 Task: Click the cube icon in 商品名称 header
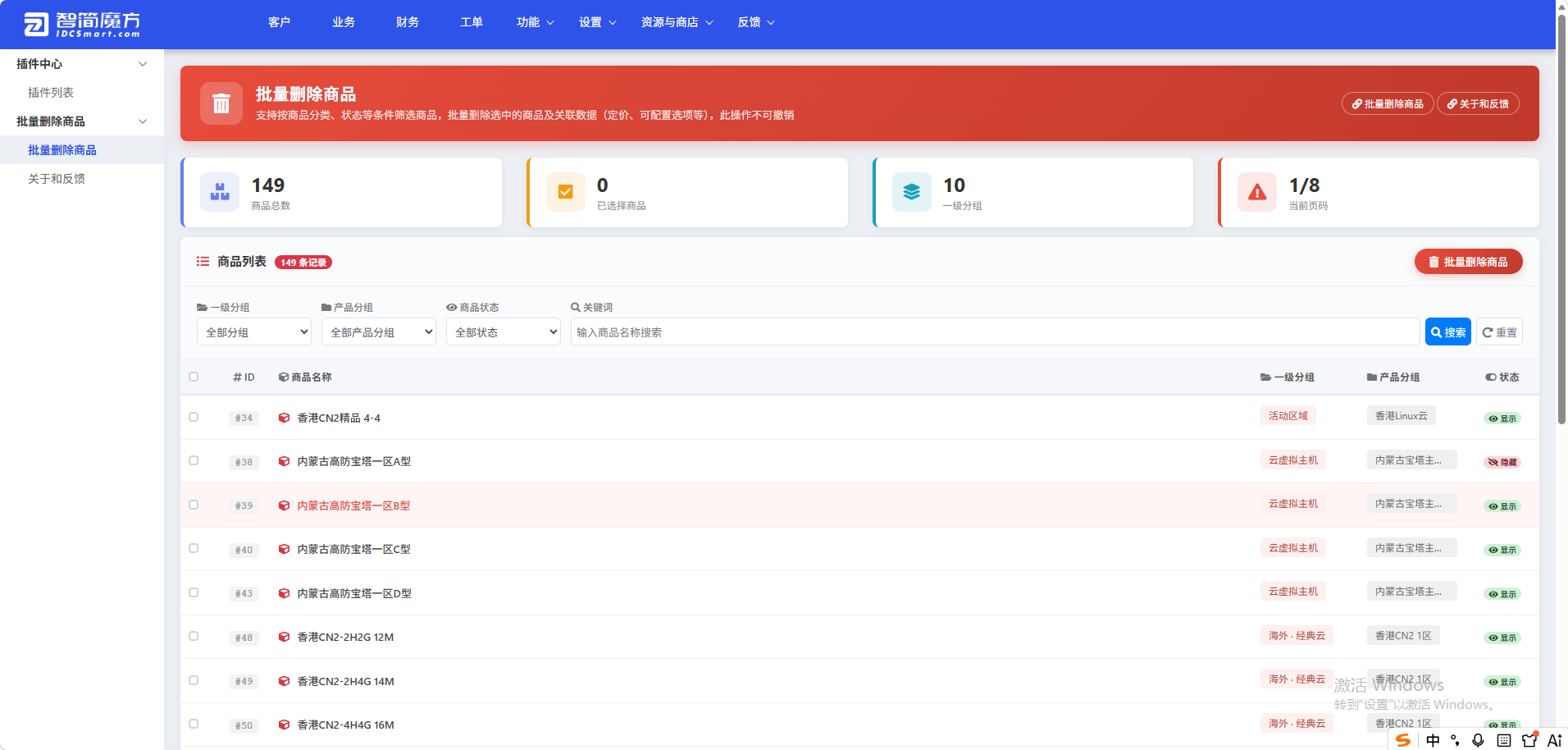click(x=284, y=377)
